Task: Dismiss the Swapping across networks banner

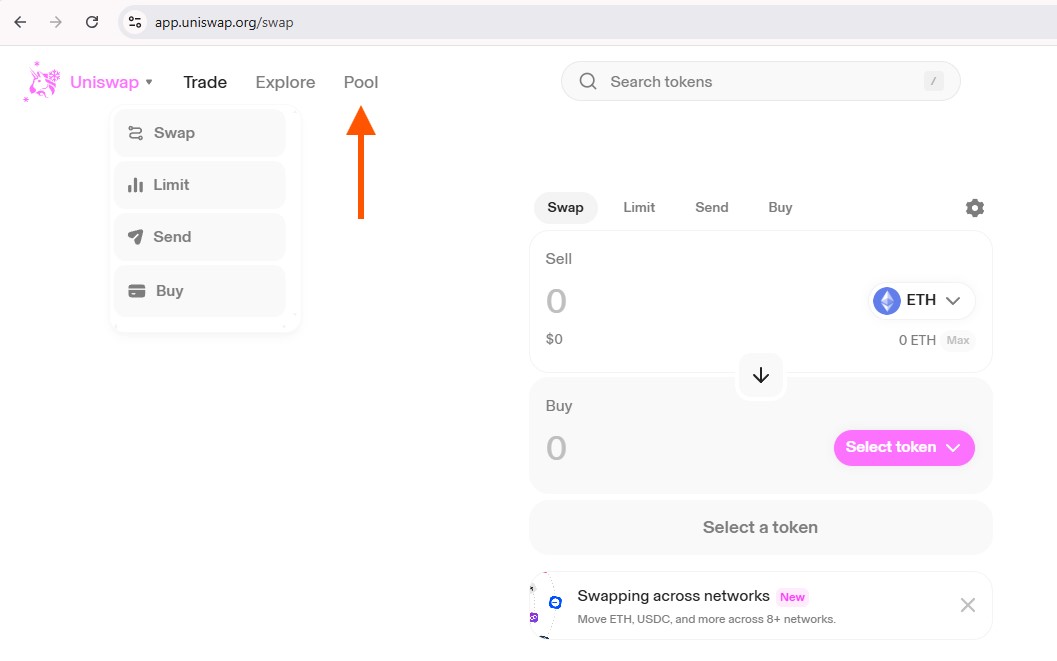Action: [x=967, y=605]
